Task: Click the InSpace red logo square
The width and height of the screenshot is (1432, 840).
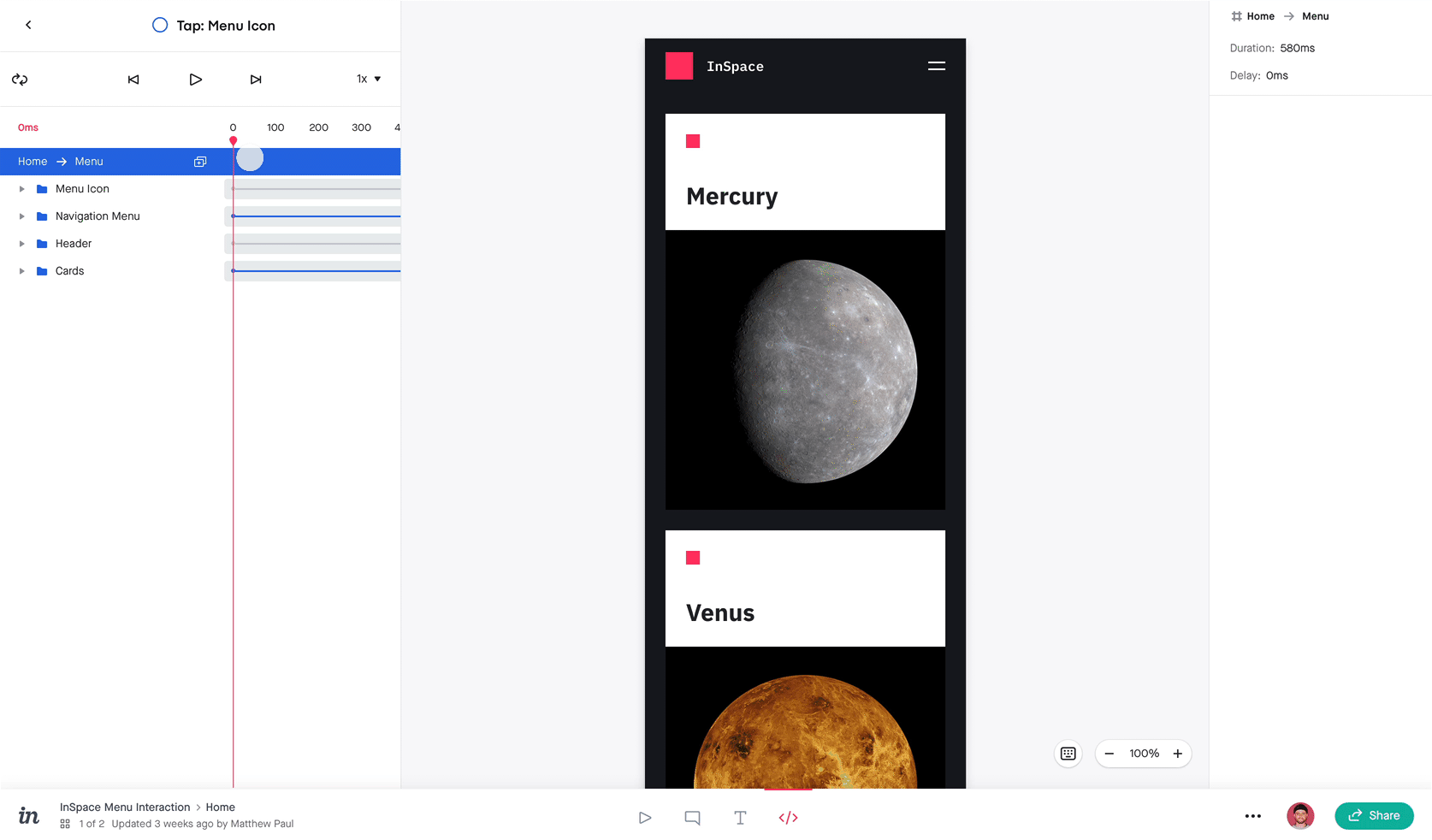Action: tap(679, 66)
